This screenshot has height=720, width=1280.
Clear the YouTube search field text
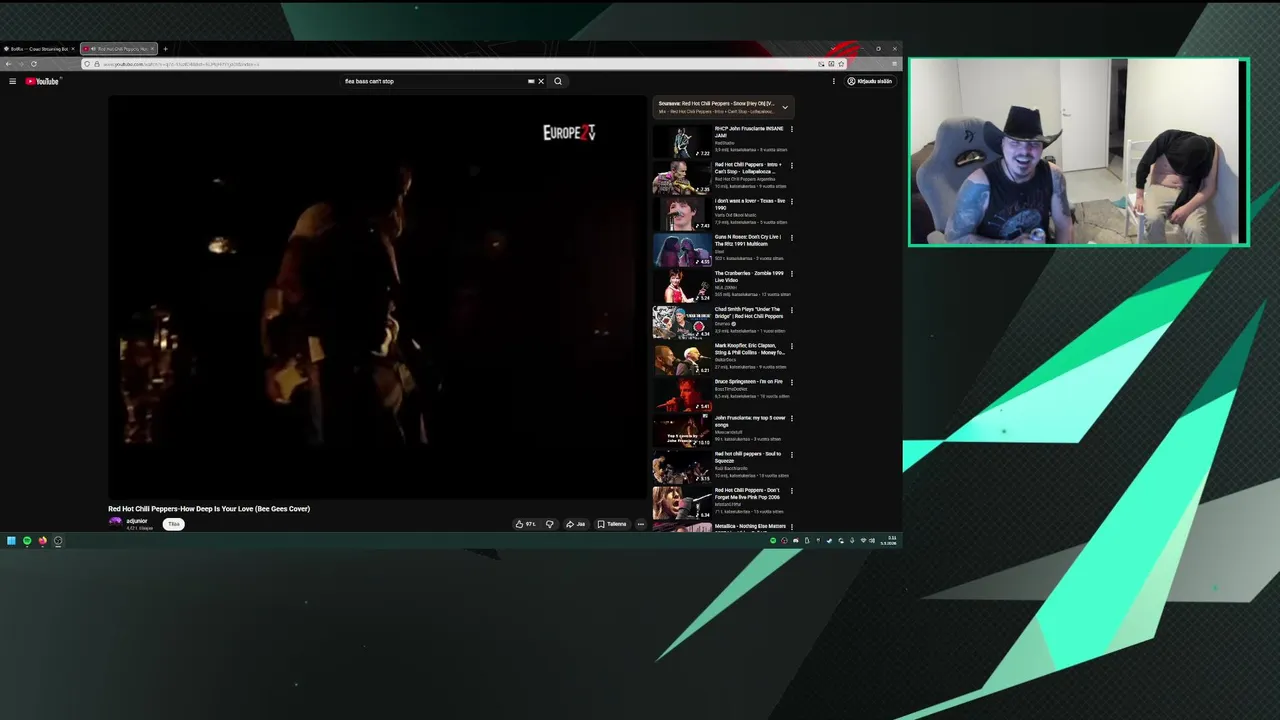pyautogui.click(x=541, y=81)
